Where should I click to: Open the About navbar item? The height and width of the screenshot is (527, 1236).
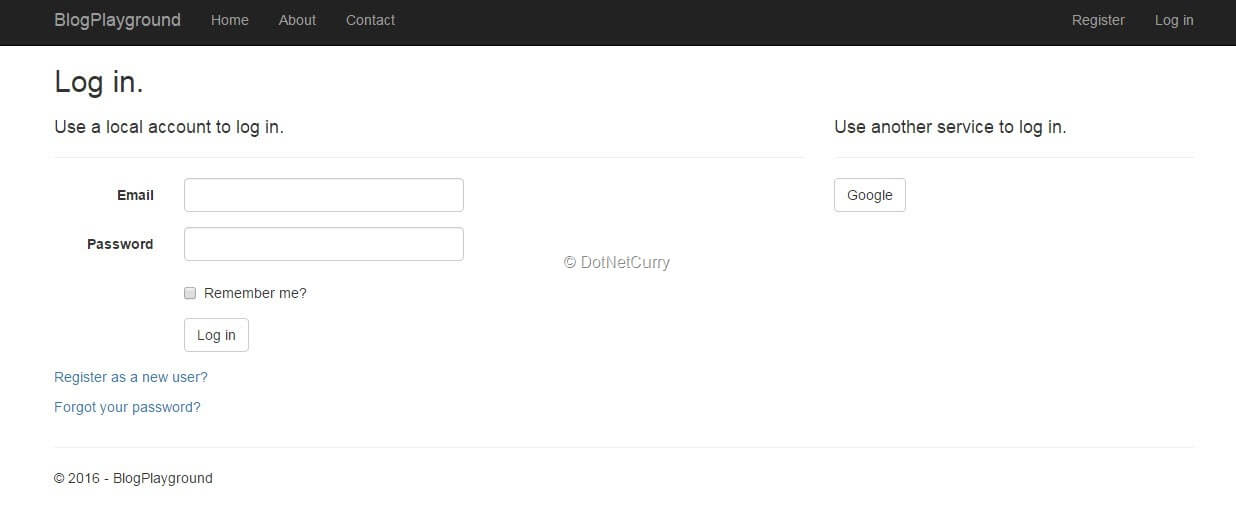tap(297, 20)
